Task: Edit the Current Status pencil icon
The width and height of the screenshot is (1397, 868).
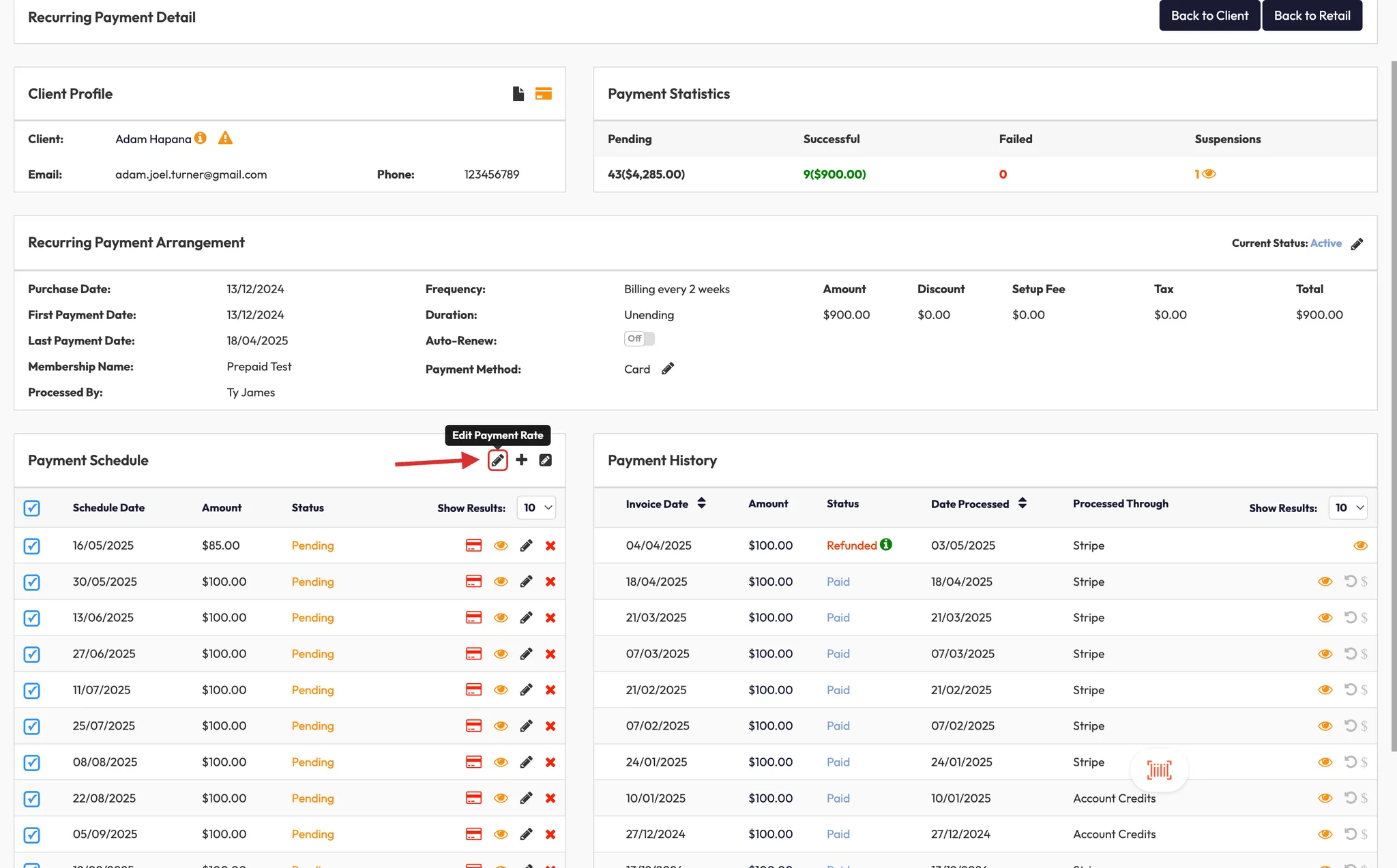Action: (1357, 244)
